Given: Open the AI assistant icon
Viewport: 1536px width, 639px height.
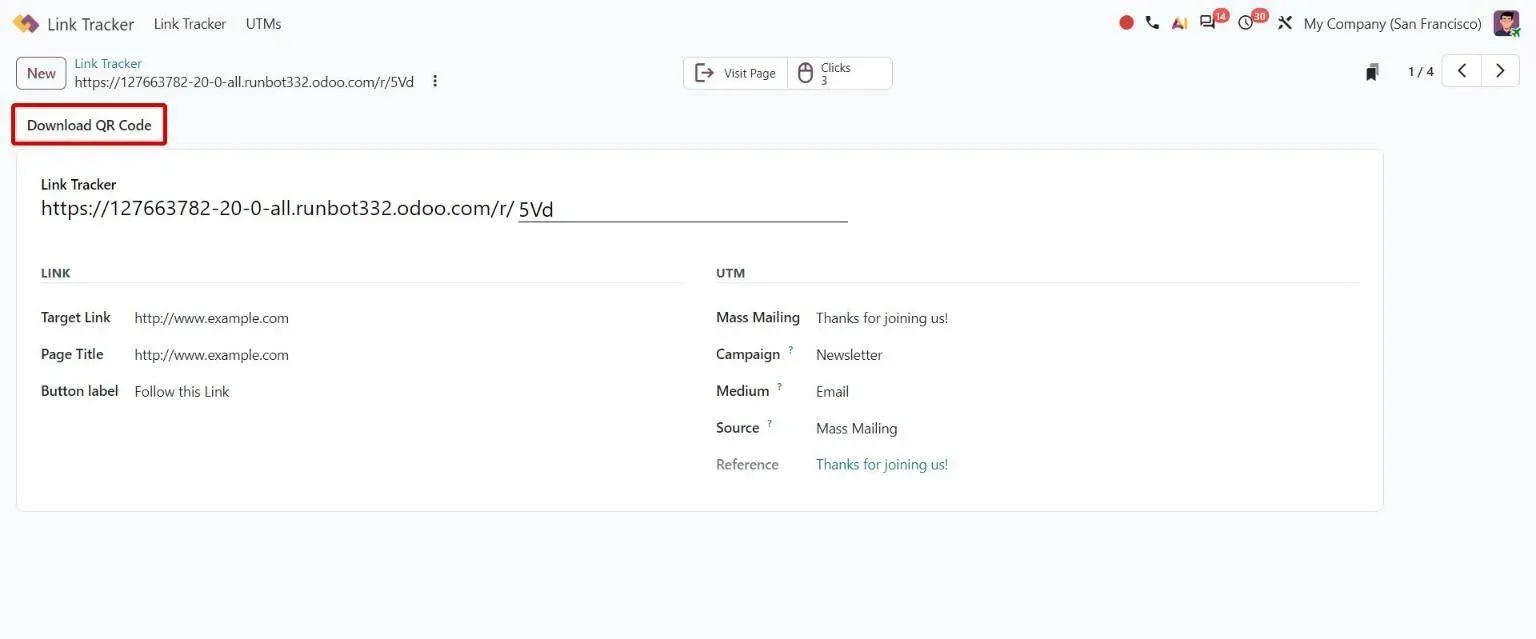Looking at the screenshot, I should point(1179,23).
